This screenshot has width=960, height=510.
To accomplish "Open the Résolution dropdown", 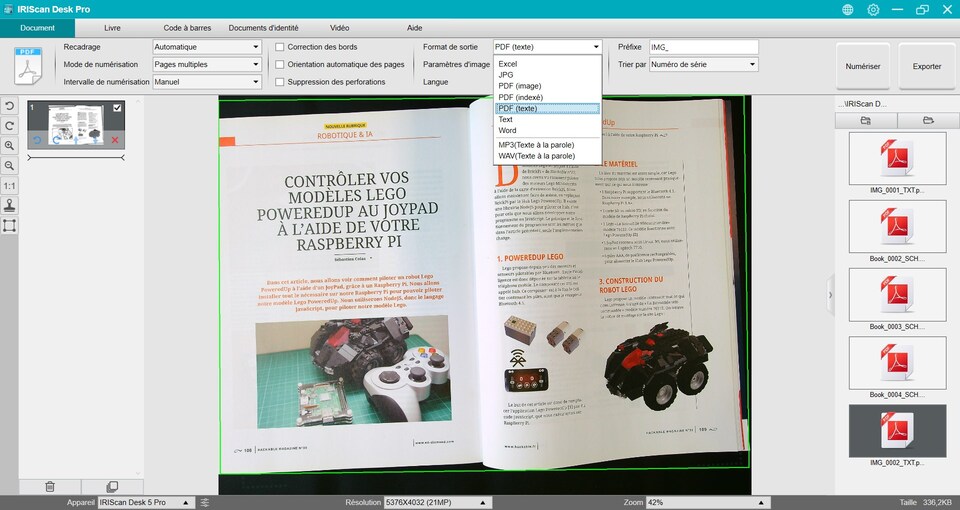I will pos(438,502).
